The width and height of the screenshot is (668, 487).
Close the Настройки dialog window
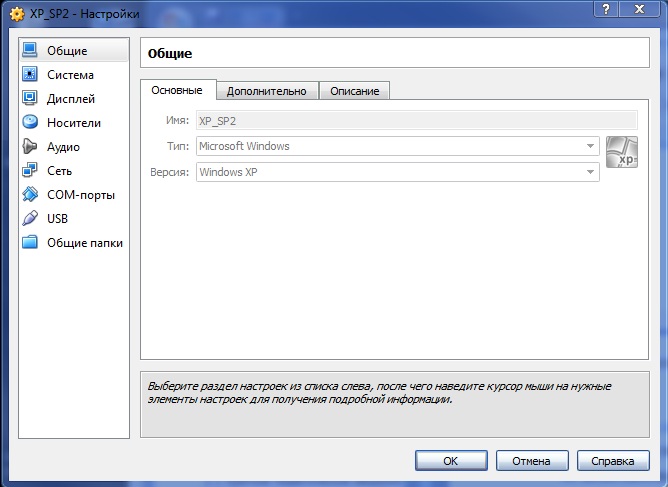639,9
